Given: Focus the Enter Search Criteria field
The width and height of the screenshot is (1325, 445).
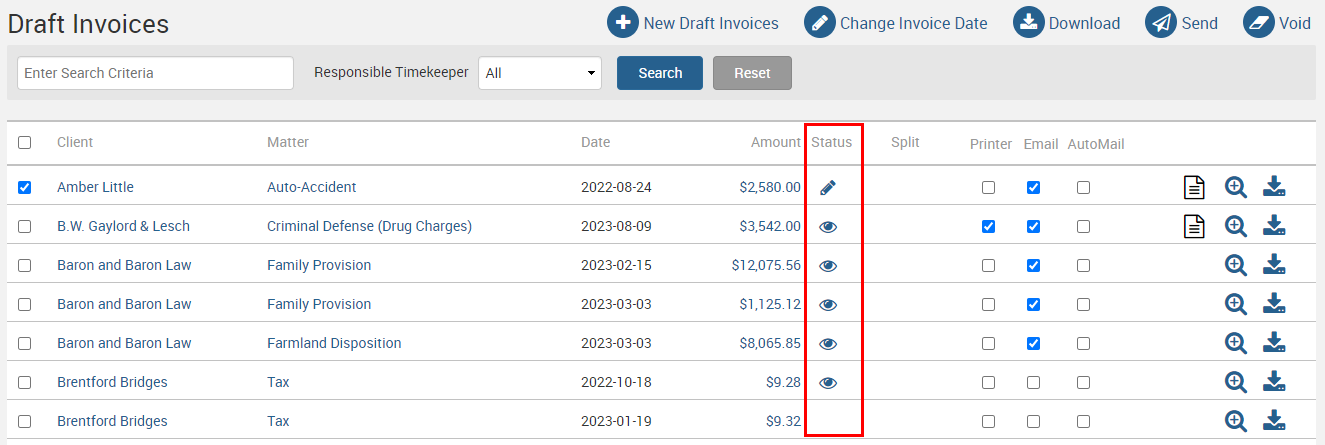Looking at the screenshot, I should tap(156, 73).
